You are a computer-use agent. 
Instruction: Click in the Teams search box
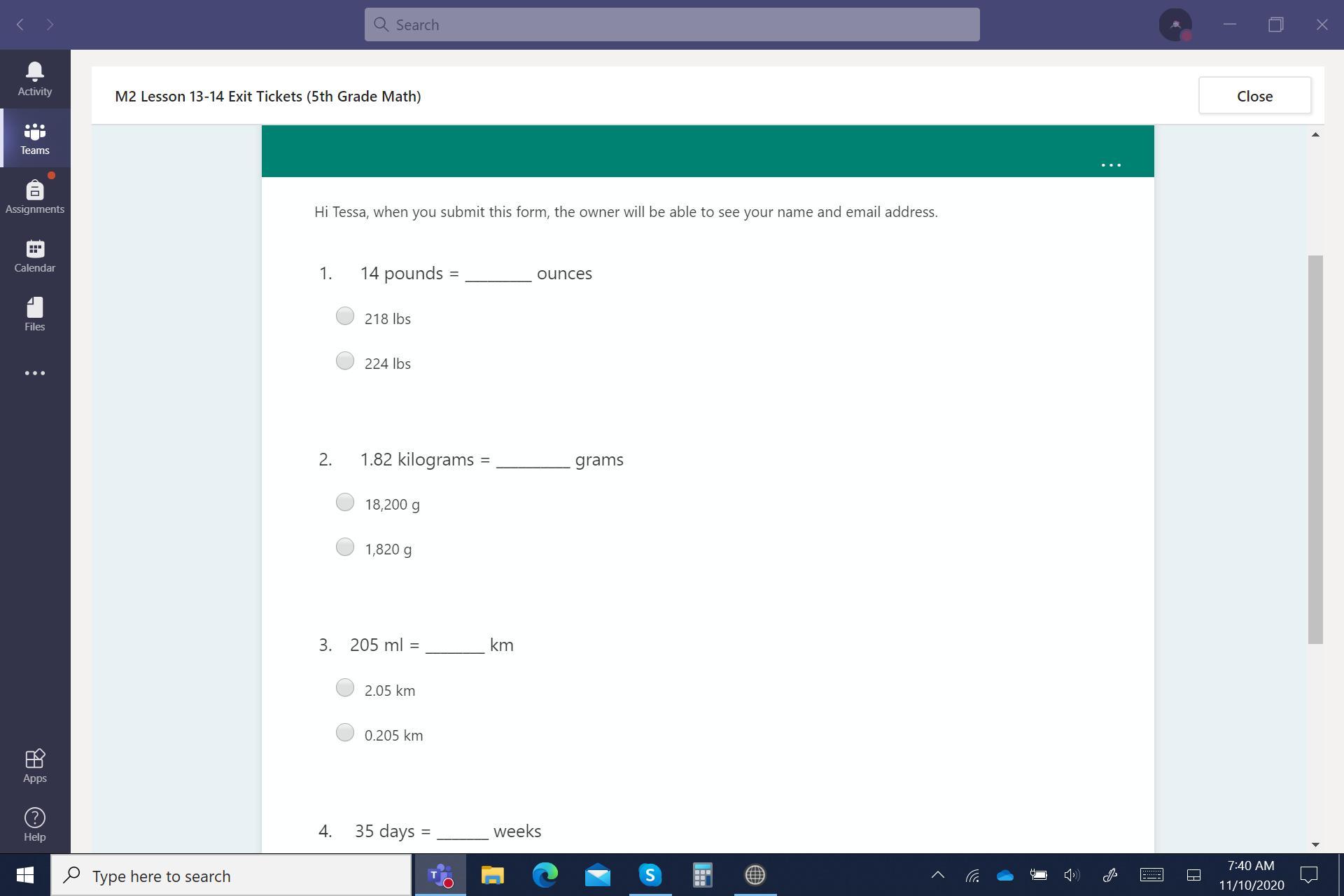pyautogui.click(x=672, y=24)
